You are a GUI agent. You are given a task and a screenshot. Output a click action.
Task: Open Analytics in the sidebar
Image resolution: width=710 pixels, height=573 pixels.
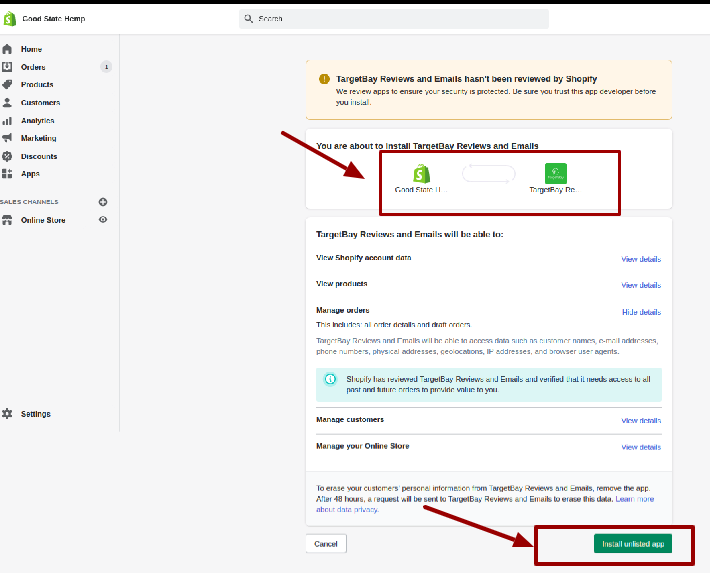click(x=38, y=120)
